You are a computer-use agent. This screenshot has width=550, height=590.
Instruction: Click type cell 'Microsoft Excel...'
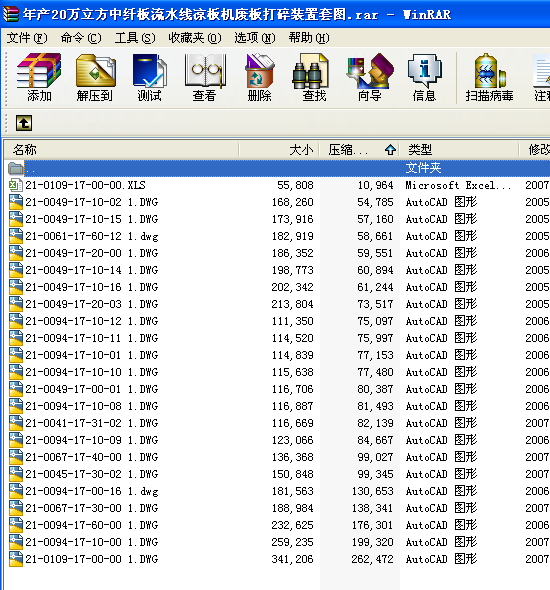tap(458, 185)
